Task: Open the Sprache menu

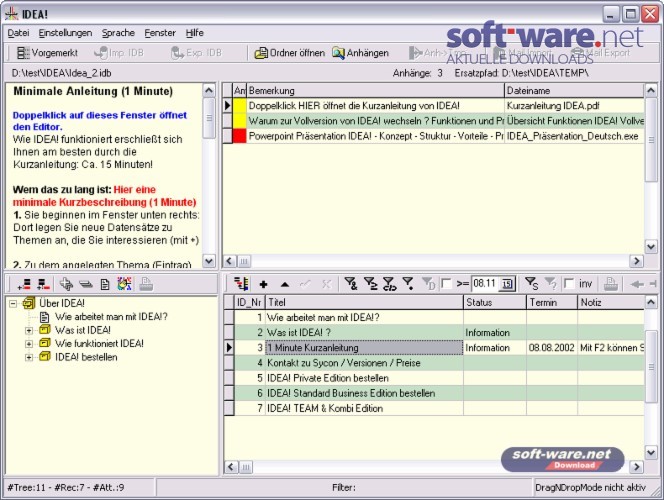Action: coord(118,33)
